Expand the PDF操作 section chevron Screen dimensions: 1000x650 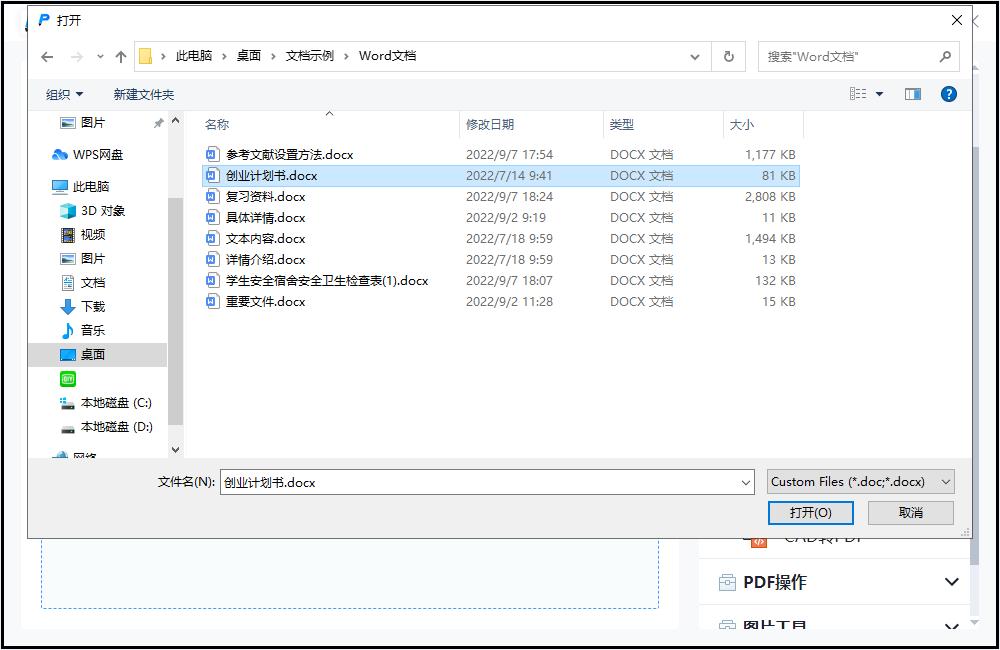pyautogui.click(x=949, y=582)
